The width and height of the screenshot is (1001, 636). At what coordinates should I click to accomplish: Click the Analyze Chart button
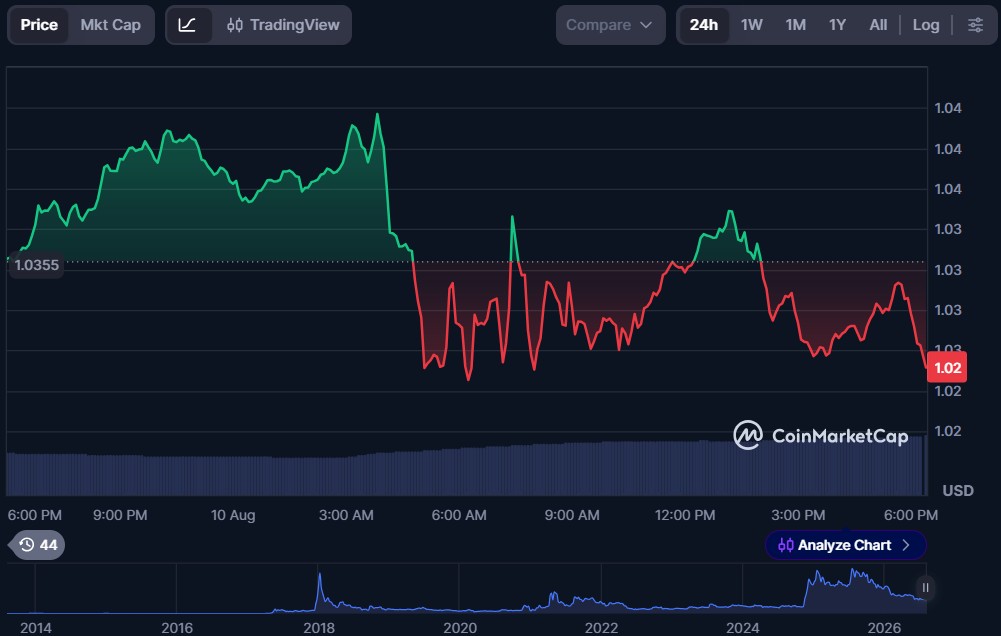click(845, 545)
